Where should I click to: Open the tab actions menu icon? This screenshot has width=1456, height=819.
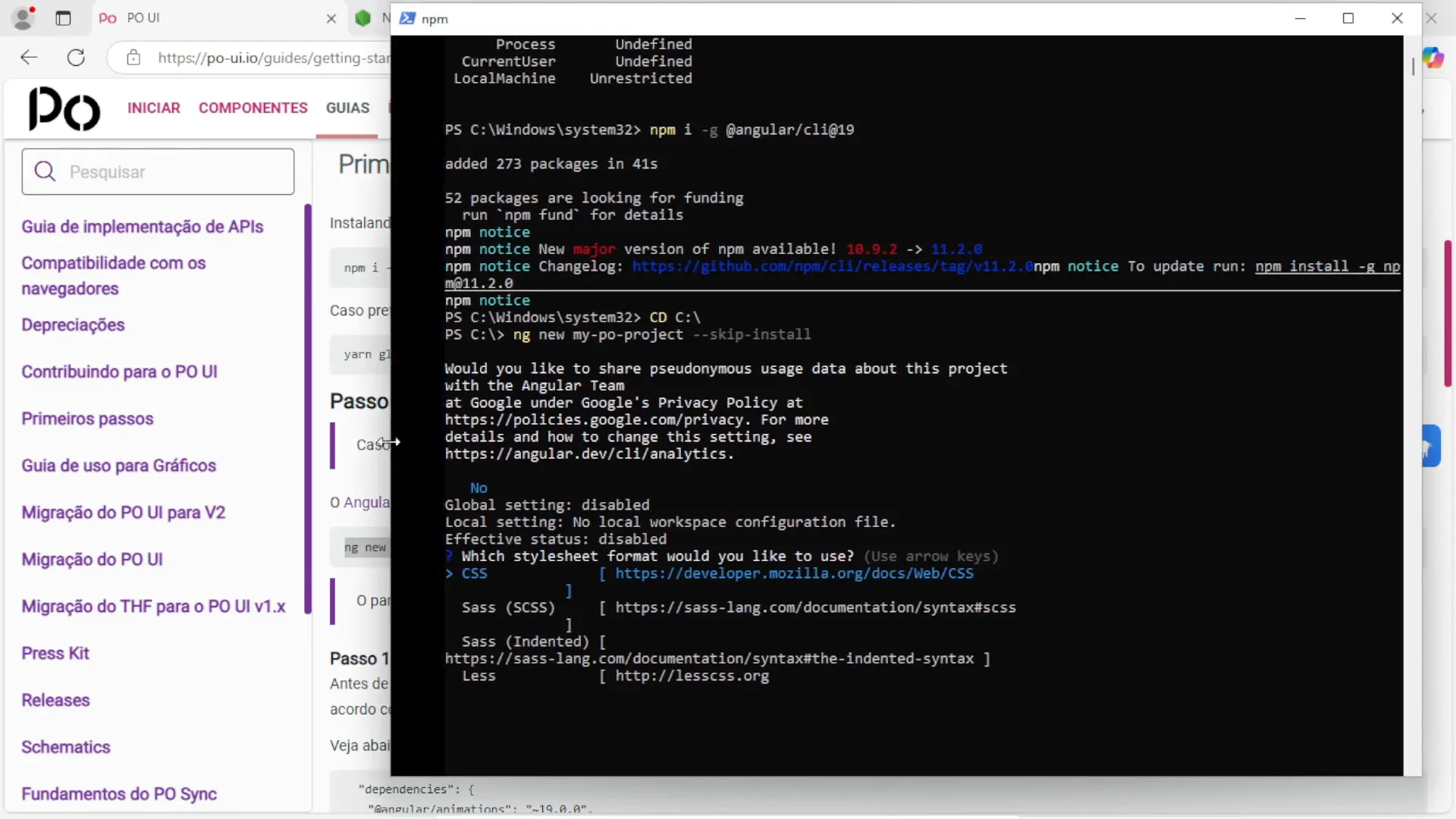[63, 18]
